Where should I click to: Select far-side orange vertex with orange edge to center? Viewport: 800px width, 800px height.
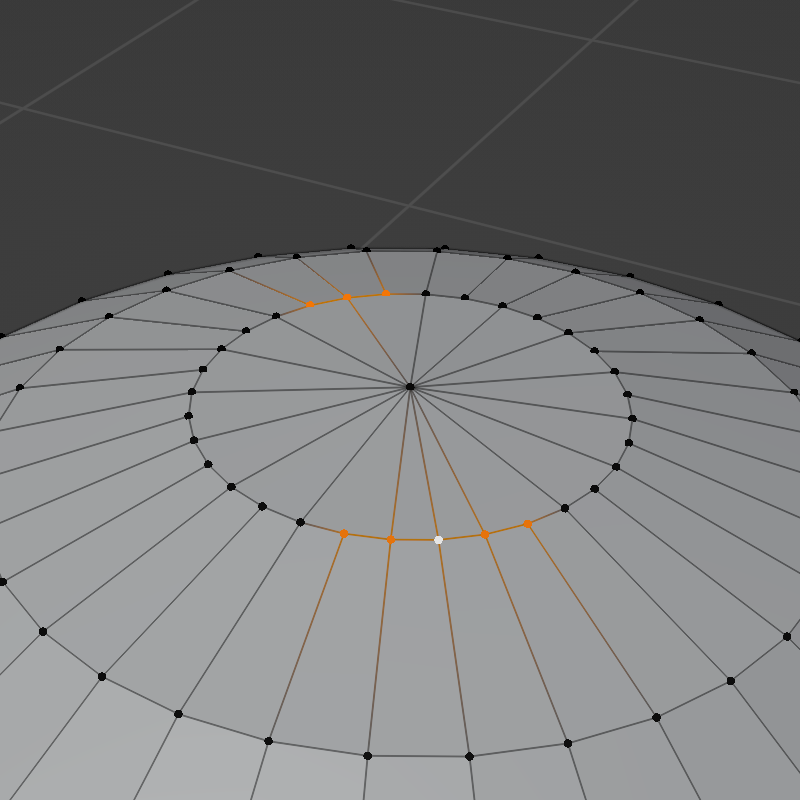tap(347, 297)
